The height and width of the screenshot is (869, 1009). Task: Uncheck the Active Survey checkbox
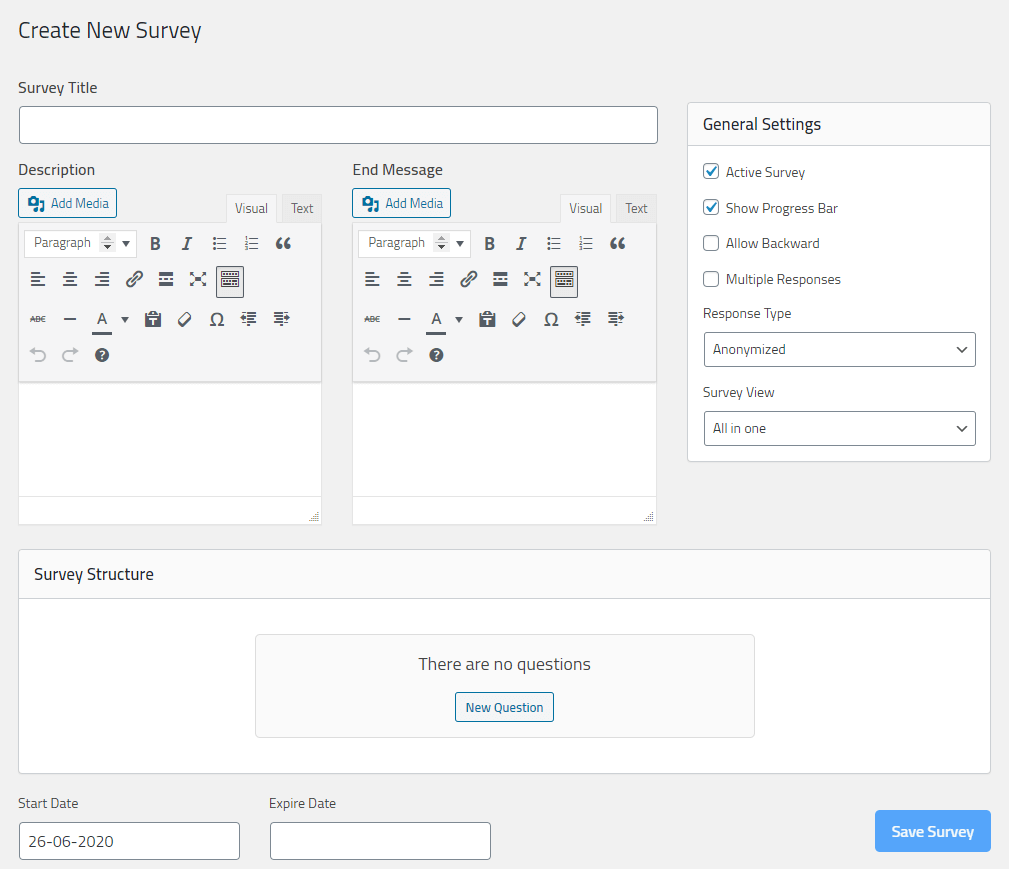(x=711, y=172)
